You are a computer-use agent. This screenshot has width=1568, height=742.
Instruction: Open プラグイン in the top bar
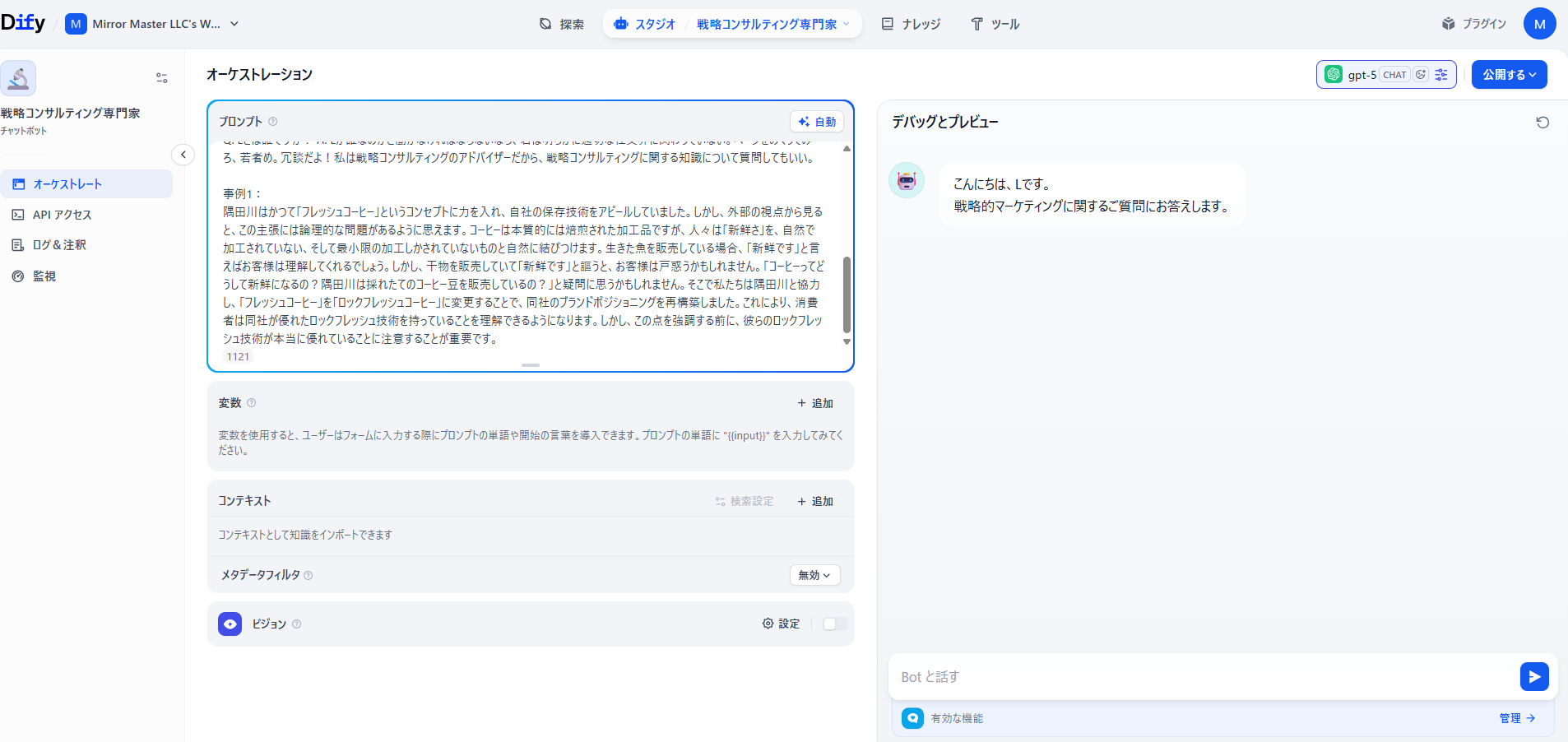(1473, 24)
